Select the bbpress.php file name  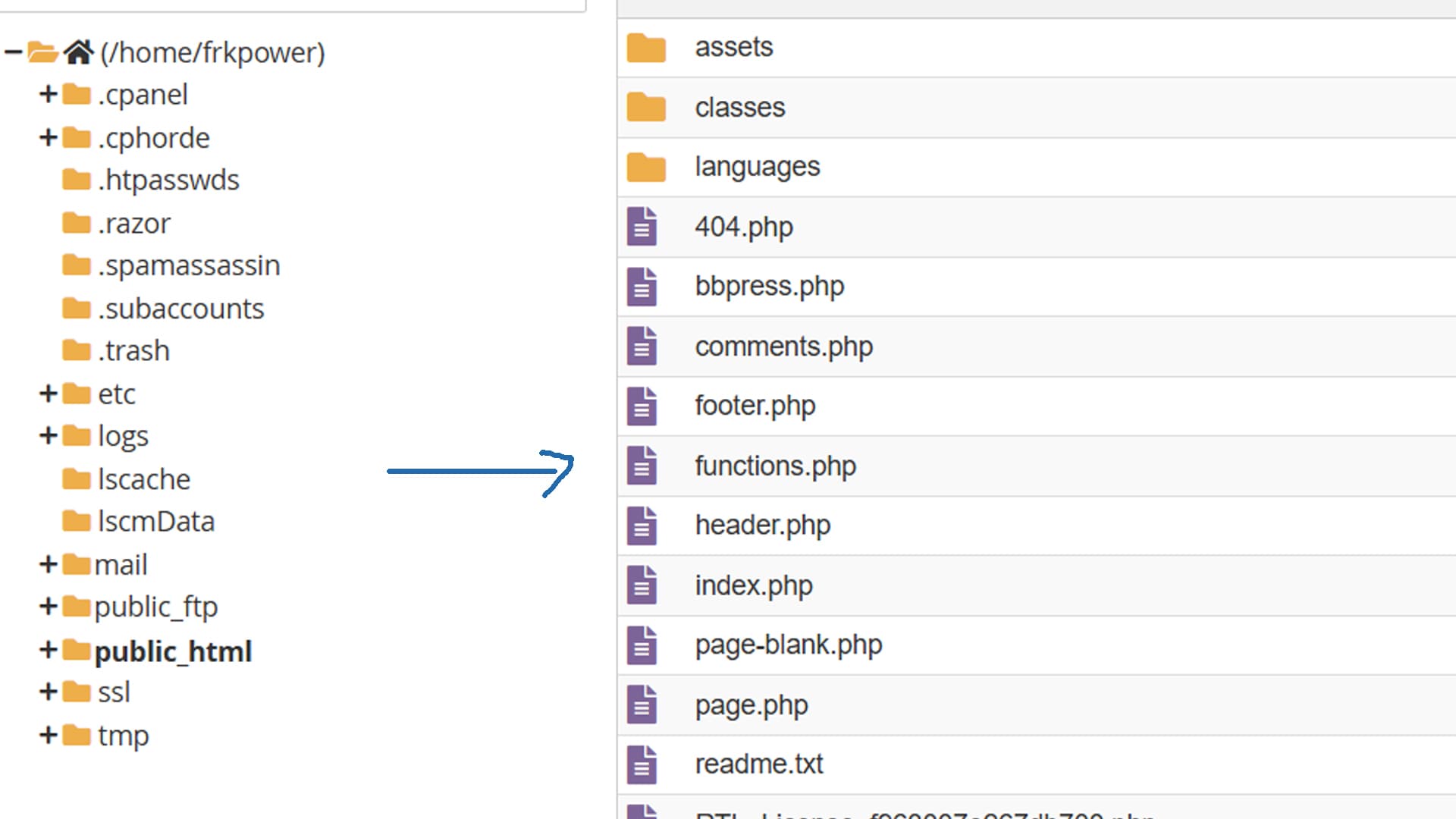[x=770, y=287]
